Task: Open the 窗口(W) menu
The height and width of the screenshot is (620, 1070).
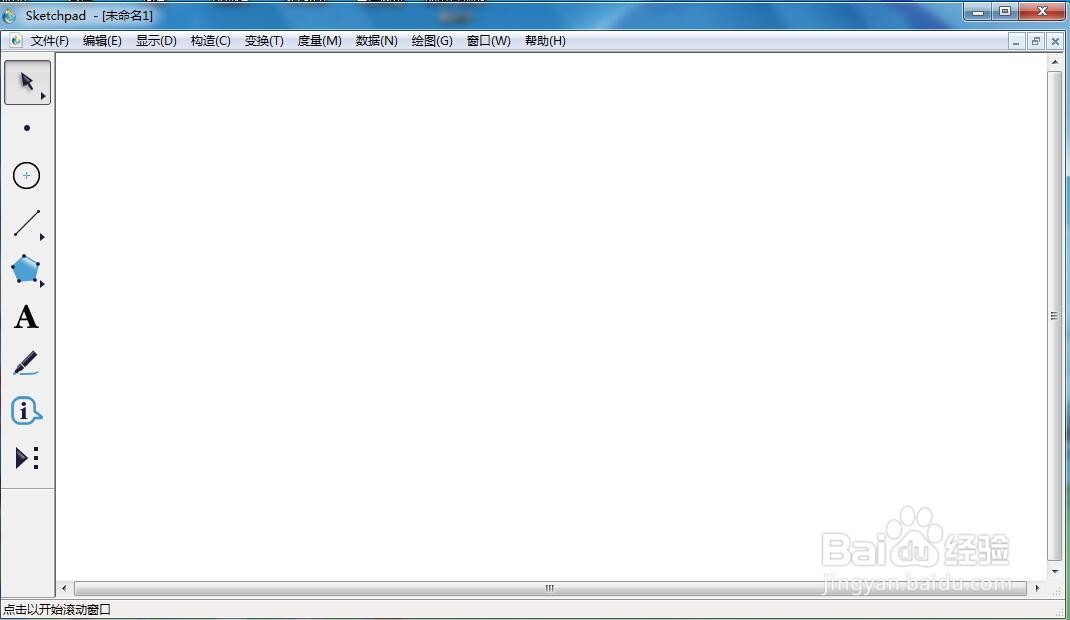Action: coord(489,41)
